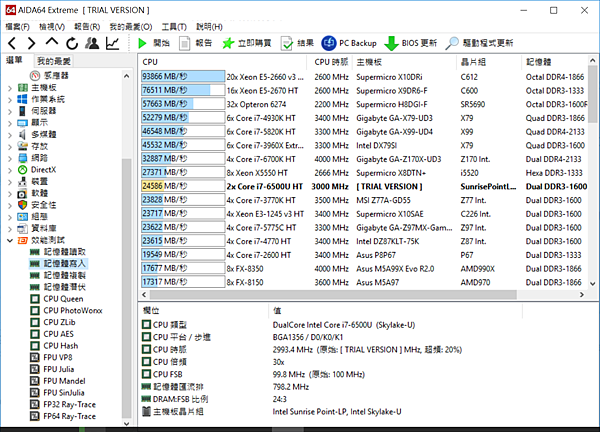Select the highlighted 24586 MB/s result bar
600x432 pixels.
pos(183,186)
